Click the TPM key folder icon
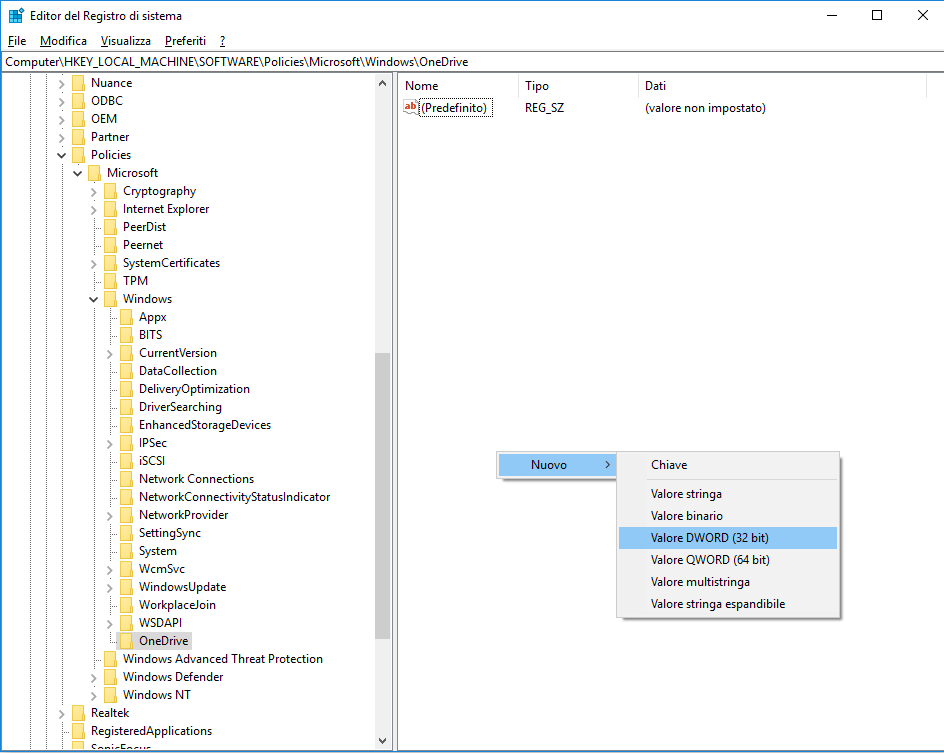Viewport: 944px width, 753px height. tap(111, 280)
